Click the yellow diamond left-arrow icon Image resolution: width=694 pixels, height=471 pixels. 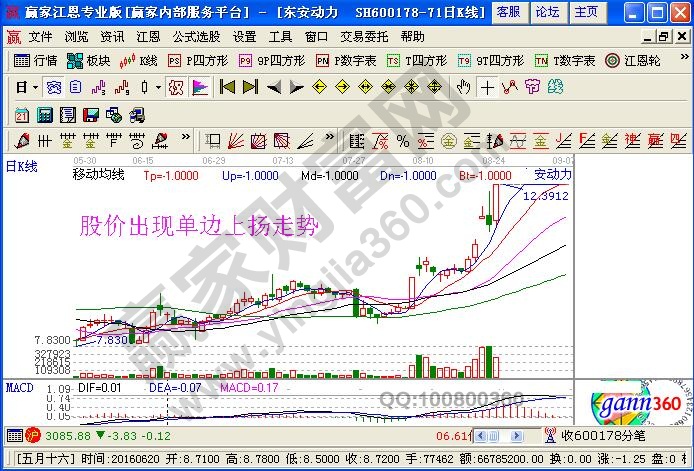click(319, 87)
